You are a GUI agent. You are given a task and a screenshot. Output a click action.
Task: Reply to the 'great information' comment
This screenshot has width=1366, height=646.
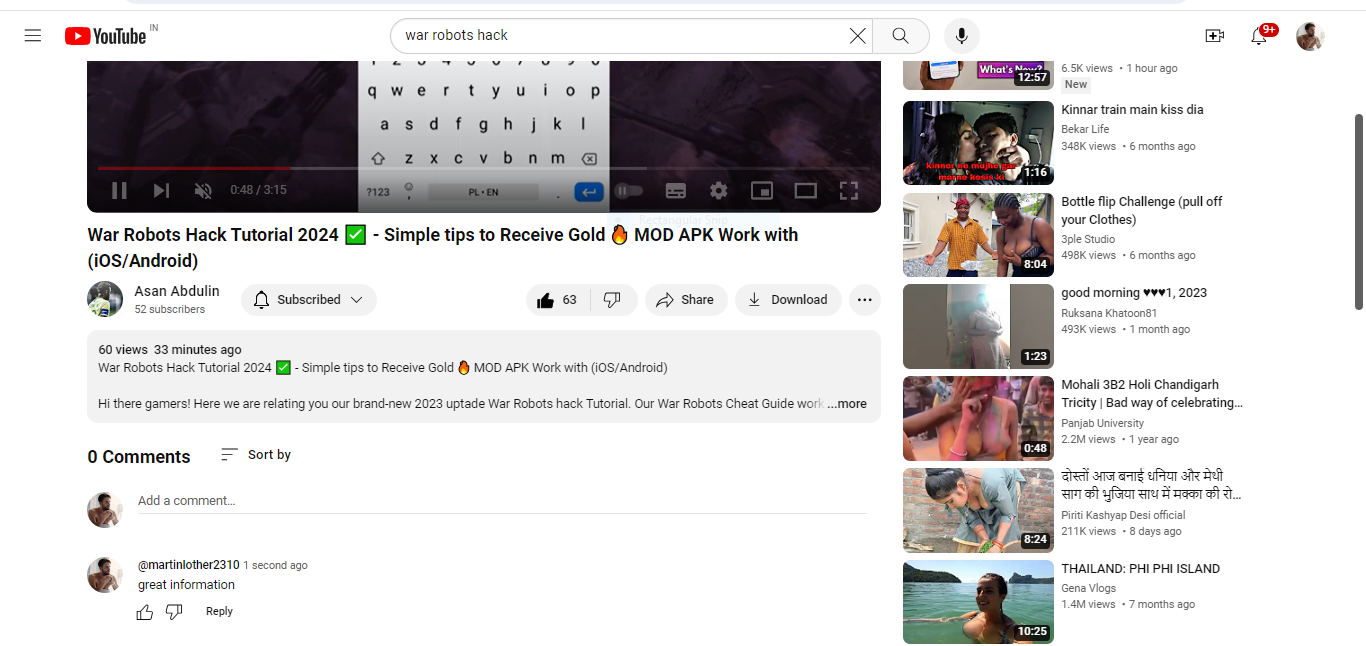pos(219,612)
